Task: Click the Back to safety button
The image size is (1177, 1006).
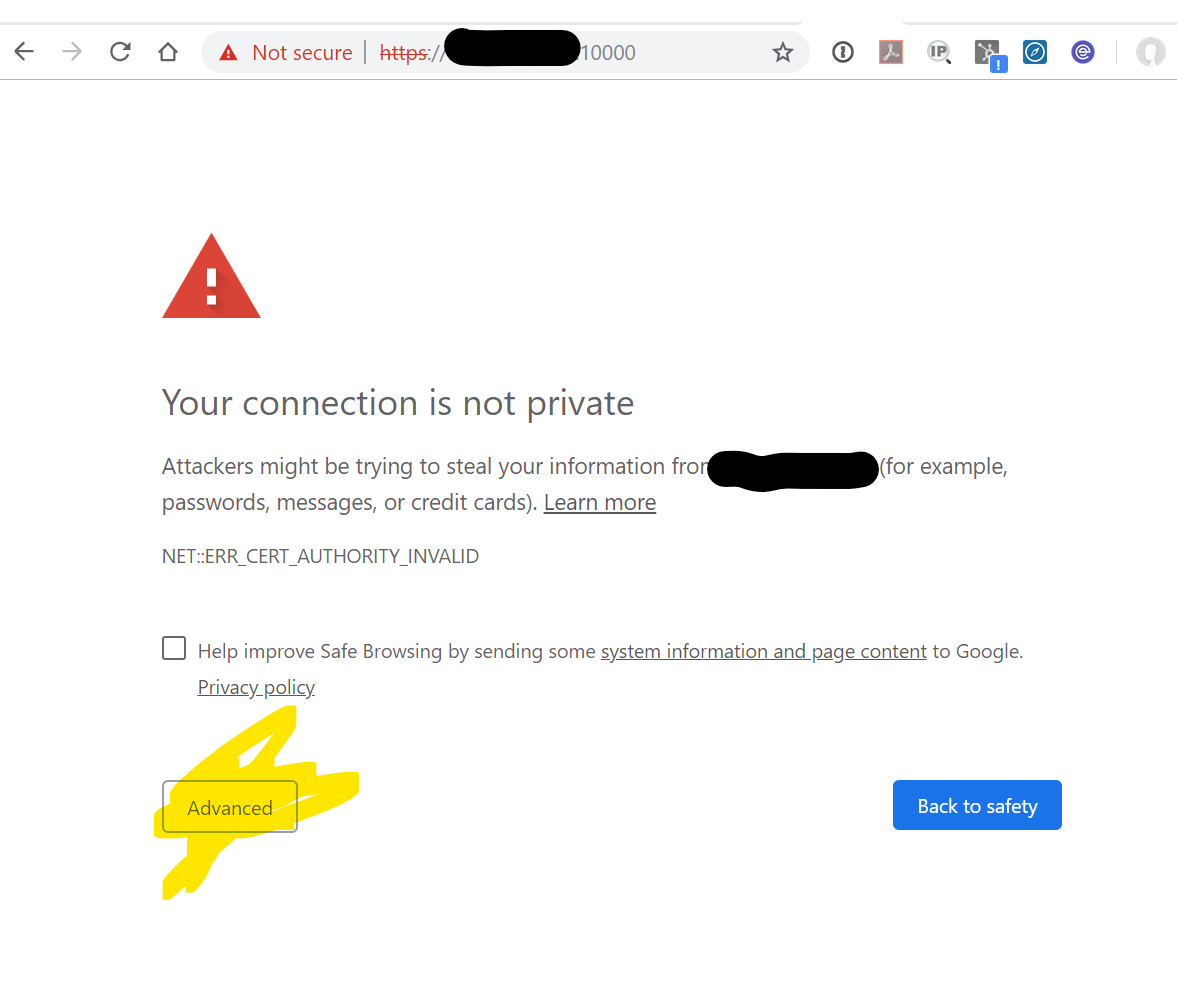Action: tap(977, 805)
